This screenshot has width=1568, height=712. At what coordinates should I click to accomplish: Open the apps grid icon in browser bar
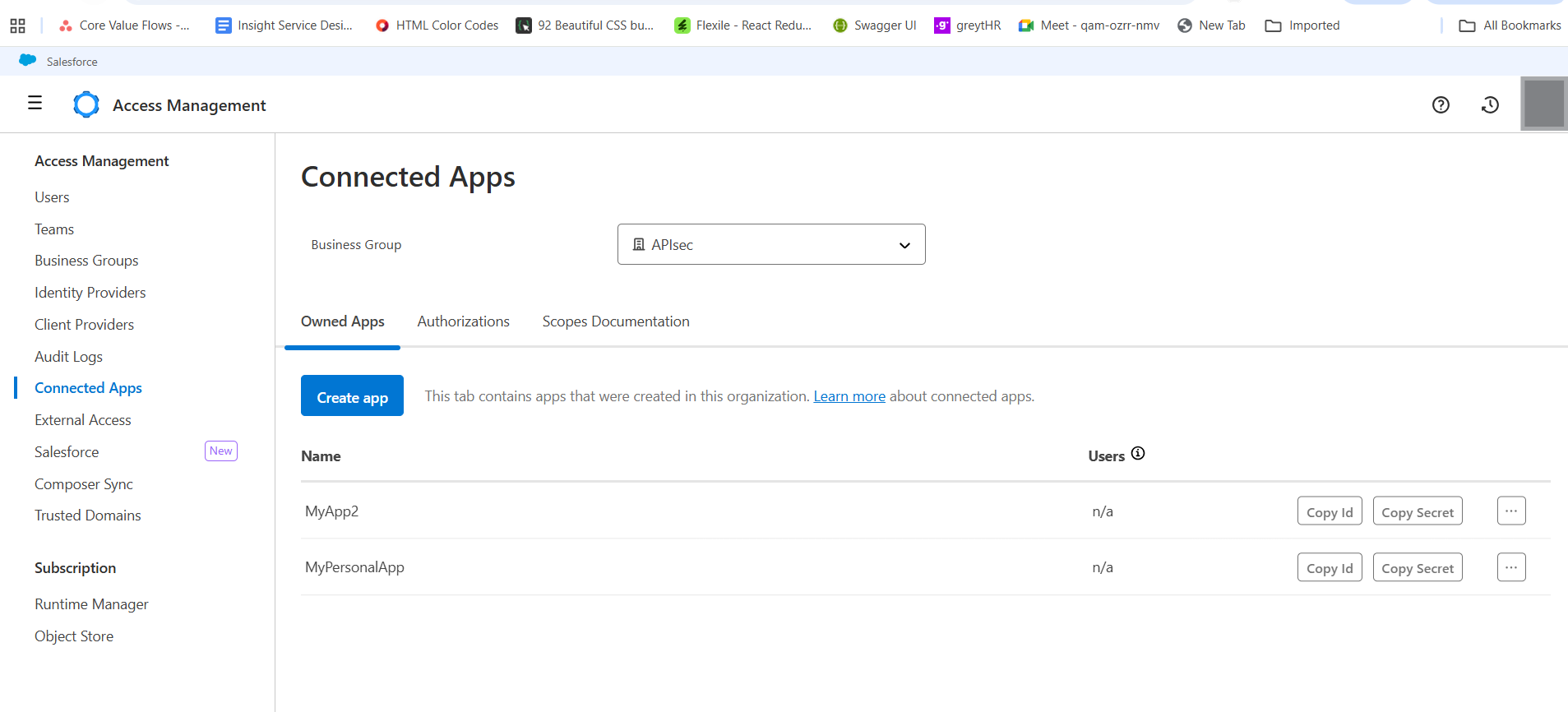point(17,25)
